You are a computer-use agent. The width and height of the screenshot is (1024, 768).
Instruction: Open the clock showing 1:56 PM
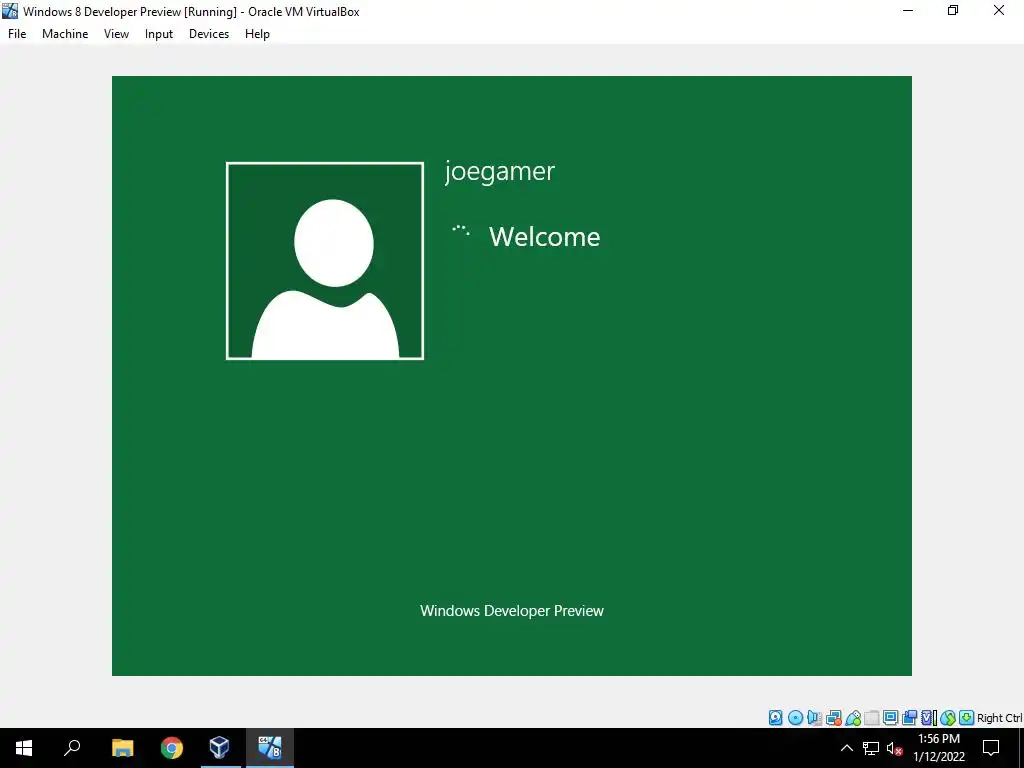point(938,748)
